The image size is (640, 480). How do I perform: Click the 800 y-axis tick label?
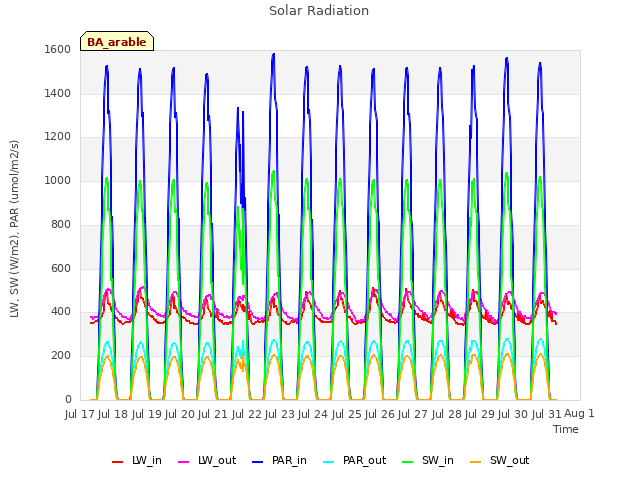(x=61, y=224)
